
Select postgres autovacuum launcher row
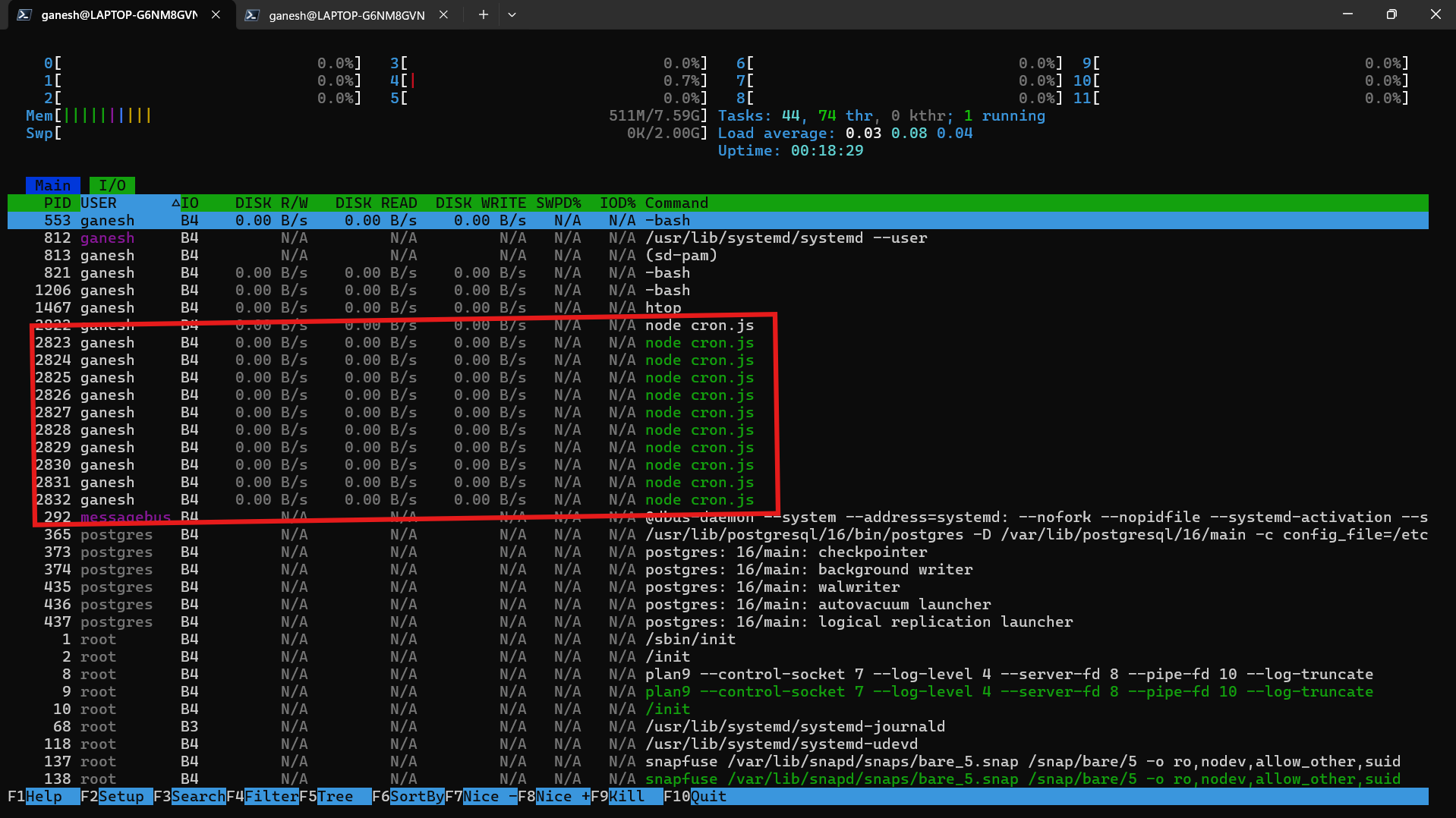tap(718, 604)
